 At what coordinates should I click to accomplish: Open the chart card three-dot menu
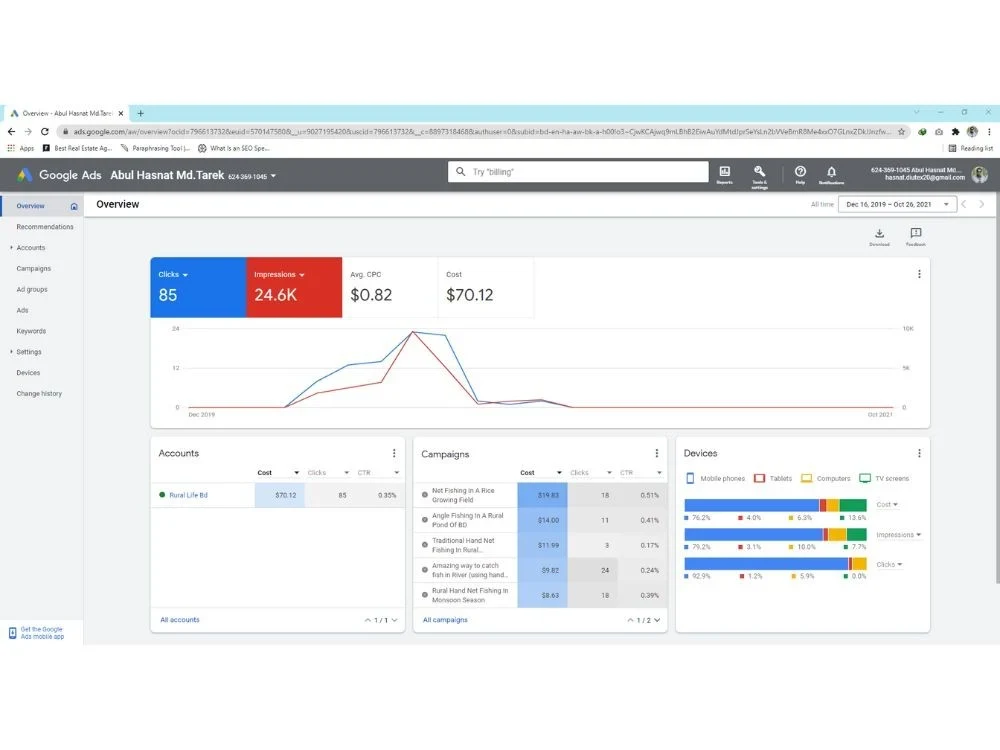pyautogui.click(x=919, y=274)
